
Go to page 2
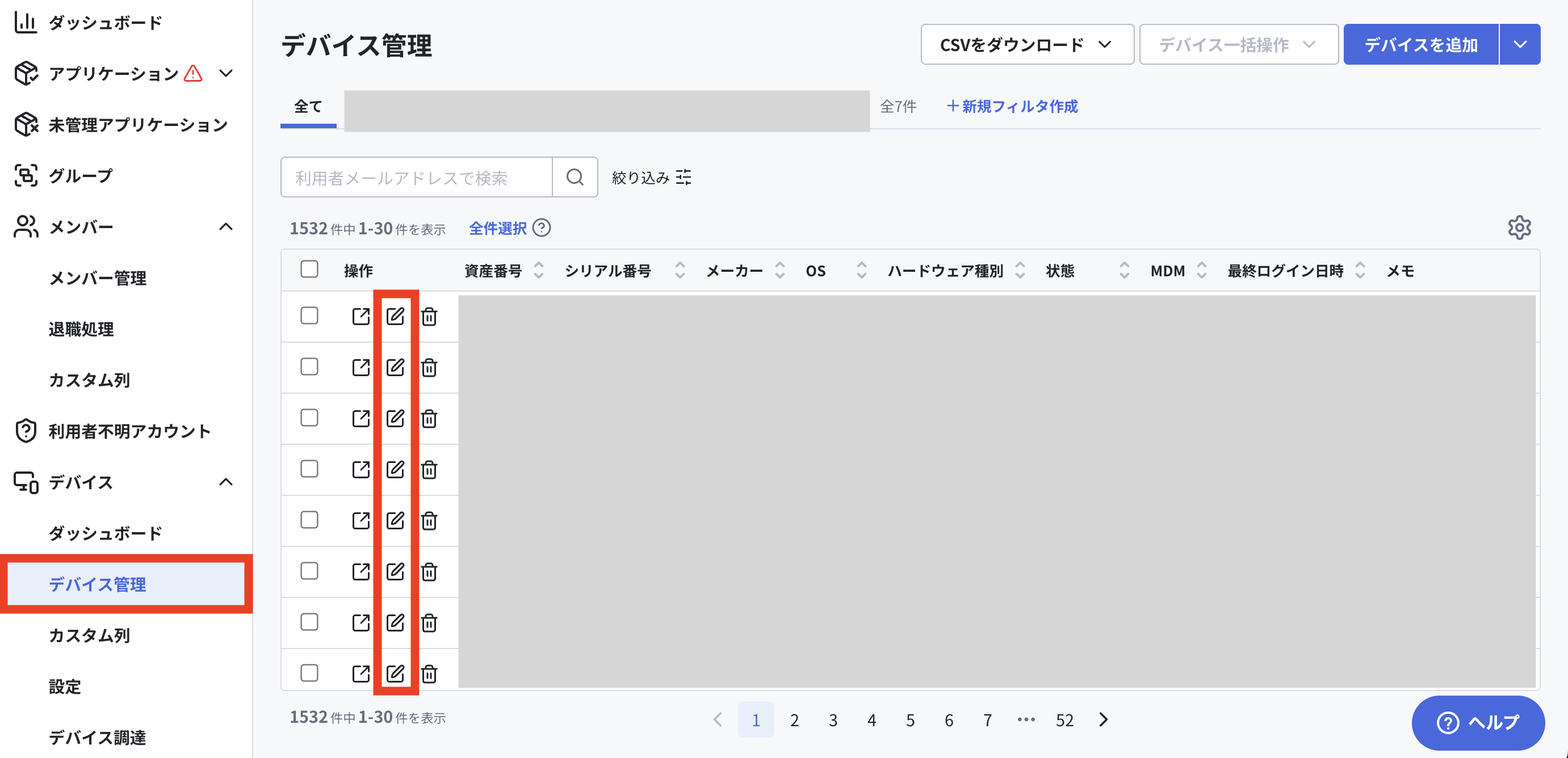click(794, 719)
